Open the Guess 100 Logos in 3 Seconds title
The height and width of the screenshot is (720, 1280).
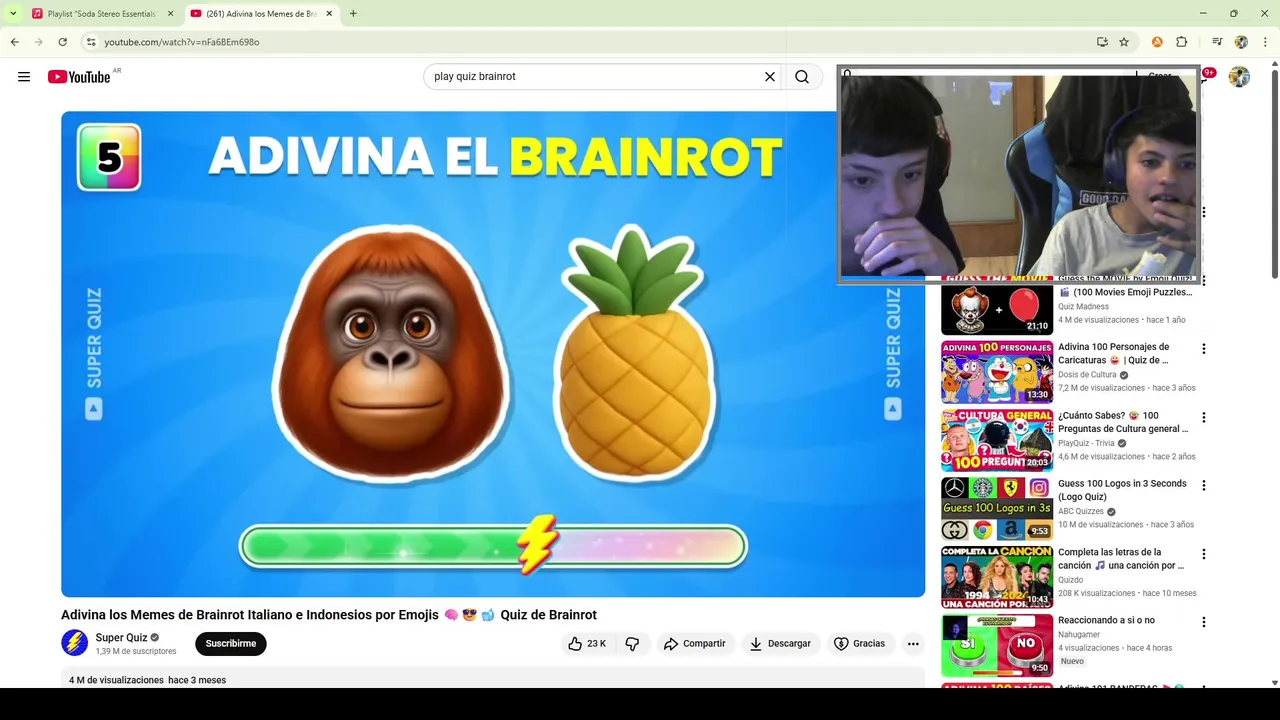1122,490
